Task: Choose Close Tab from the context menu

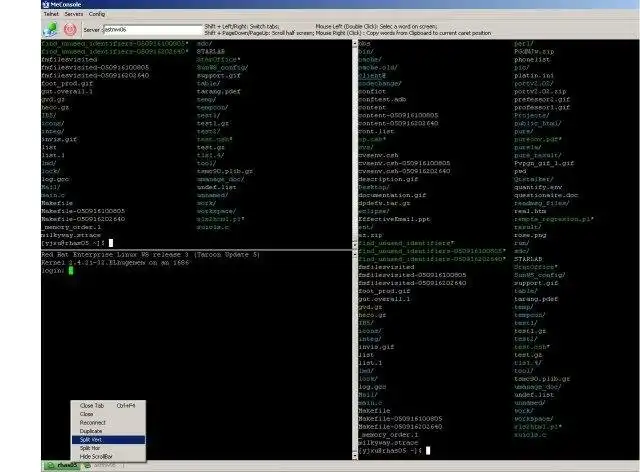Action: pyautogui.click(x=108, y=405)
